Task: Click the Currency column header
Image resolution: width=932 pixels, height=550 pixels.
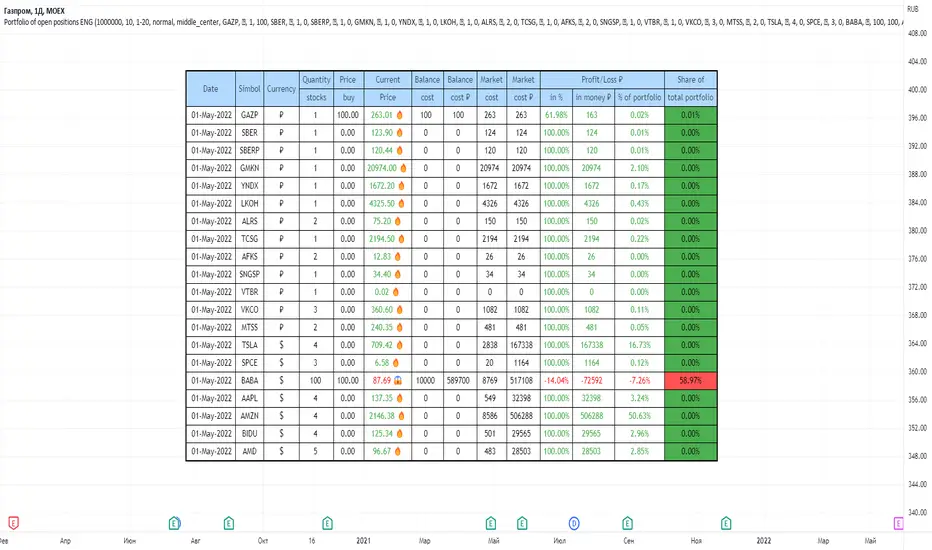Action: pos(281,89)
